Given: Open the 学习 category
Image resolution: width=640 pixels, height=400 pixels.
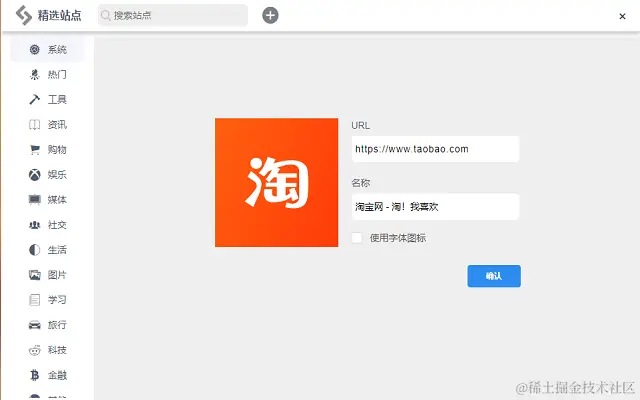Looking at the screenshot, I should pyautogui.click(x=48, y=300).
